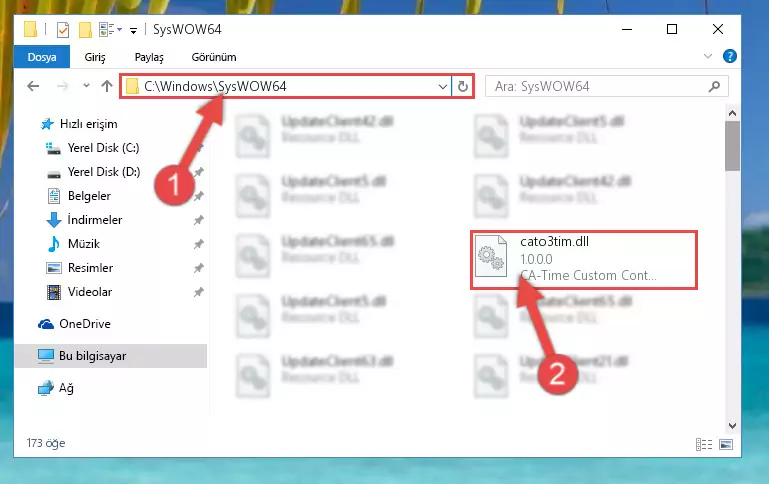769x484 pixels.
Task: Select Müzik in the sidebar
Action: coord(84,244)
